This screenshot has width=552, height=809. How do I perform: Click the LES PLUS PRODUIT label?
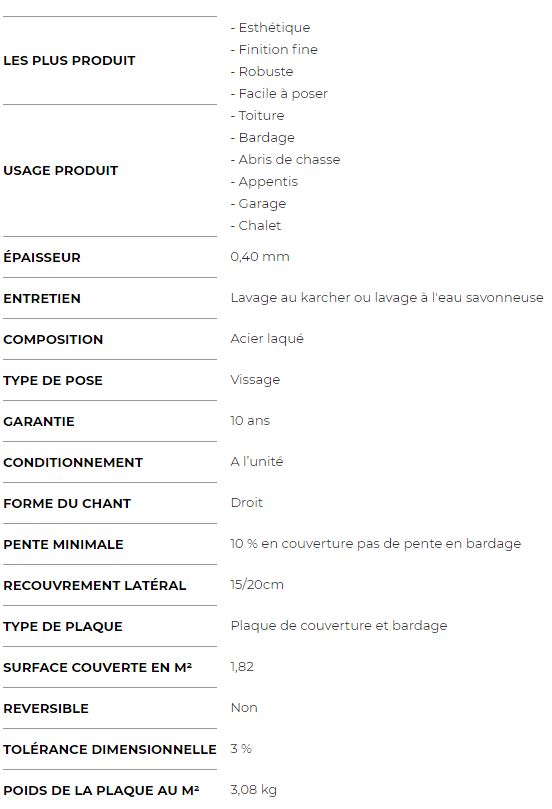pos(69,60)
